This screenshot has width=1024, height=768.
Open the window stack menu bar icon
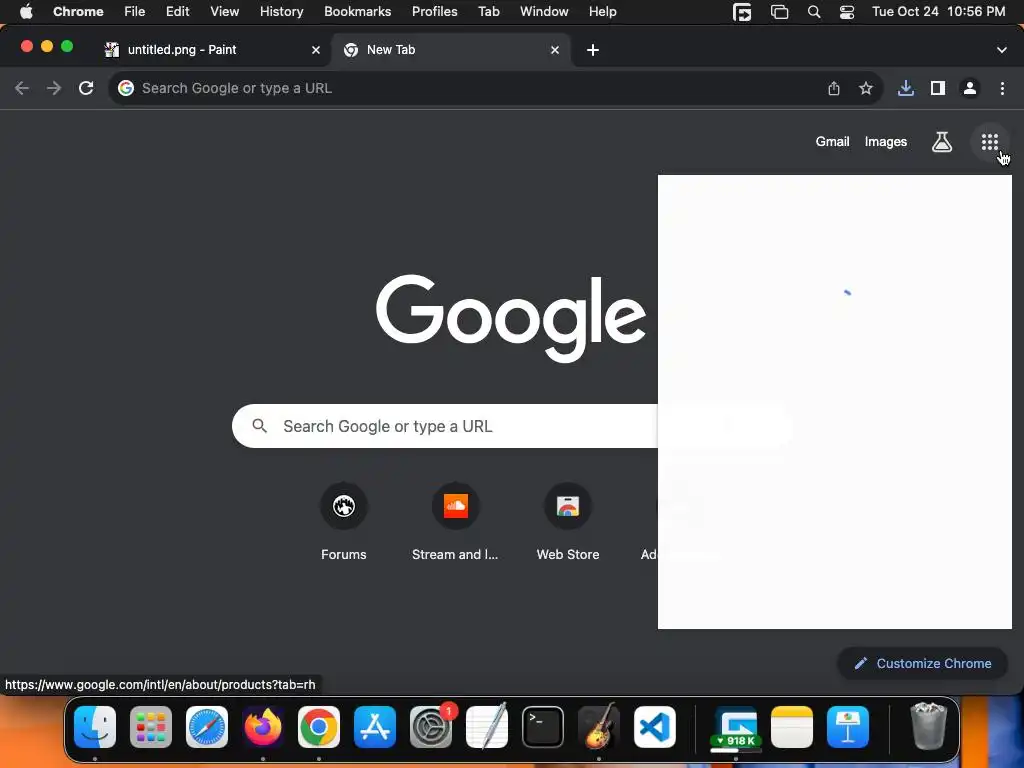click(779, 12)
